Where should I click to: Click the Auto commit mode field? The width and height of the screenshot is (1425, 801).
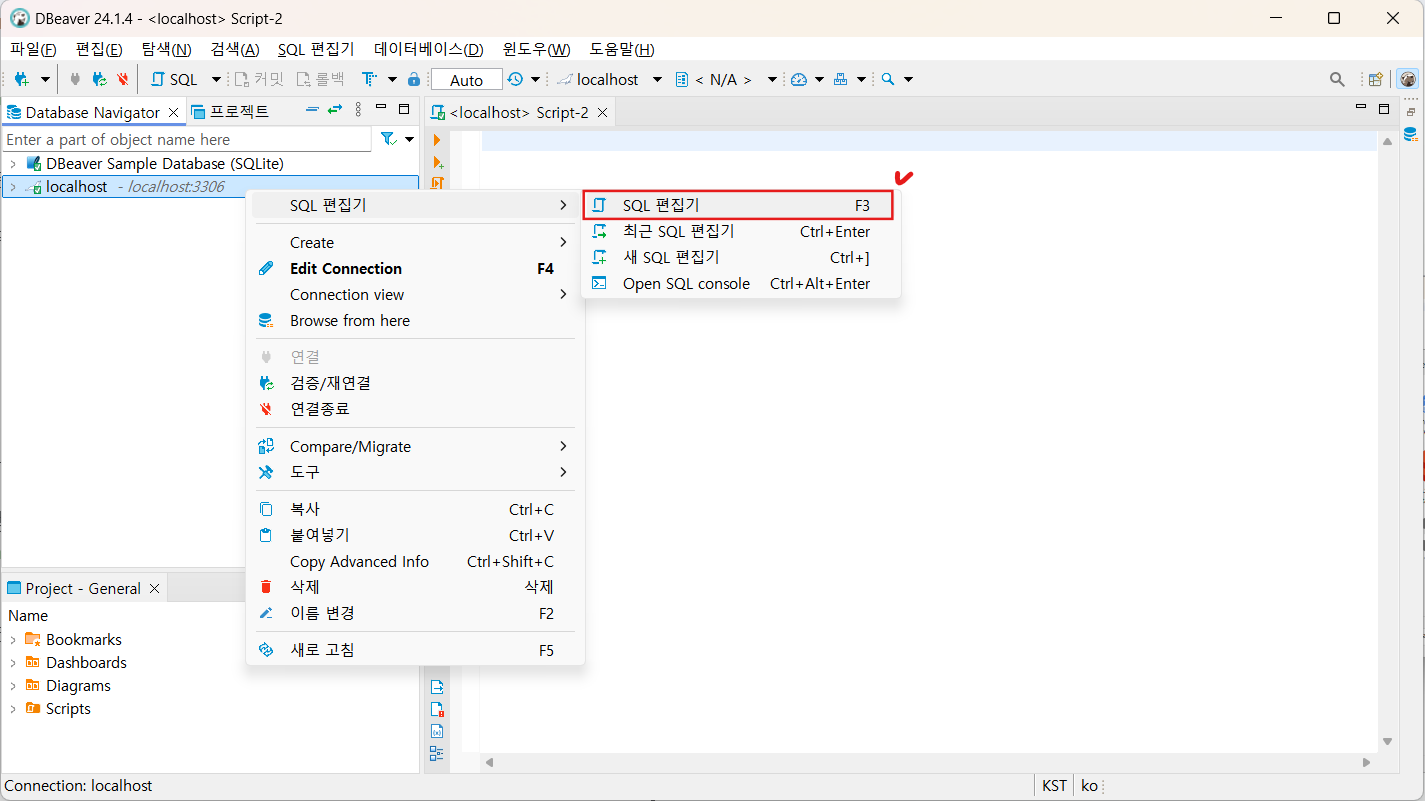tap(466, 80)
